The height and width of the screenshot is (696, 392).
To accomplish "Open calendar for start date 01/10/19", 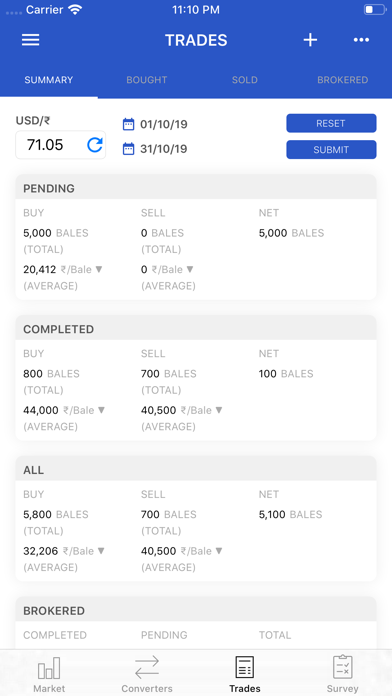I will [x=128, y=124].
